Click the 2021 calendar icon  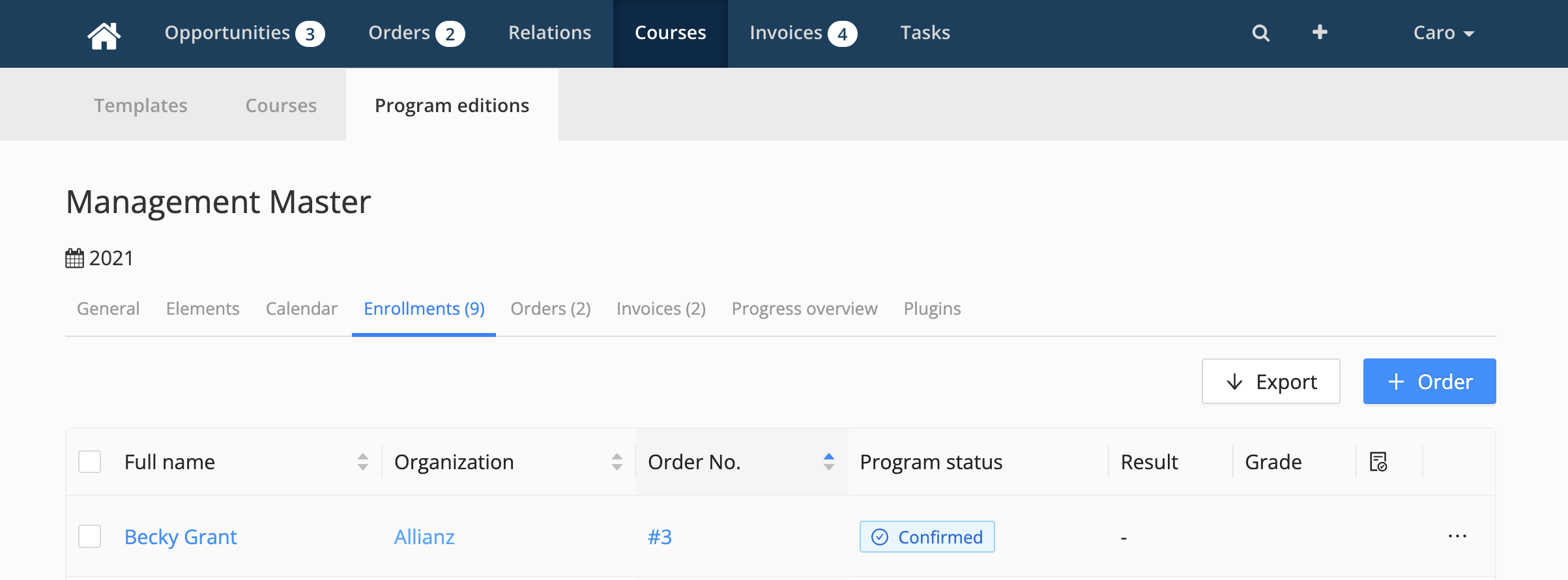click(x=74, y=258)
